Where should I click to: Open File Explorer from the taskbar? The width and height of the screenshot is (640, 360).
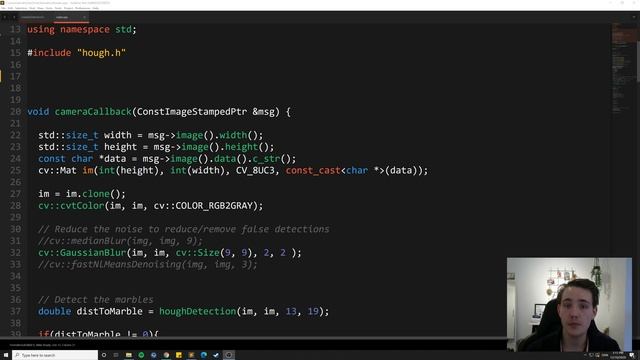click(129, 355)
